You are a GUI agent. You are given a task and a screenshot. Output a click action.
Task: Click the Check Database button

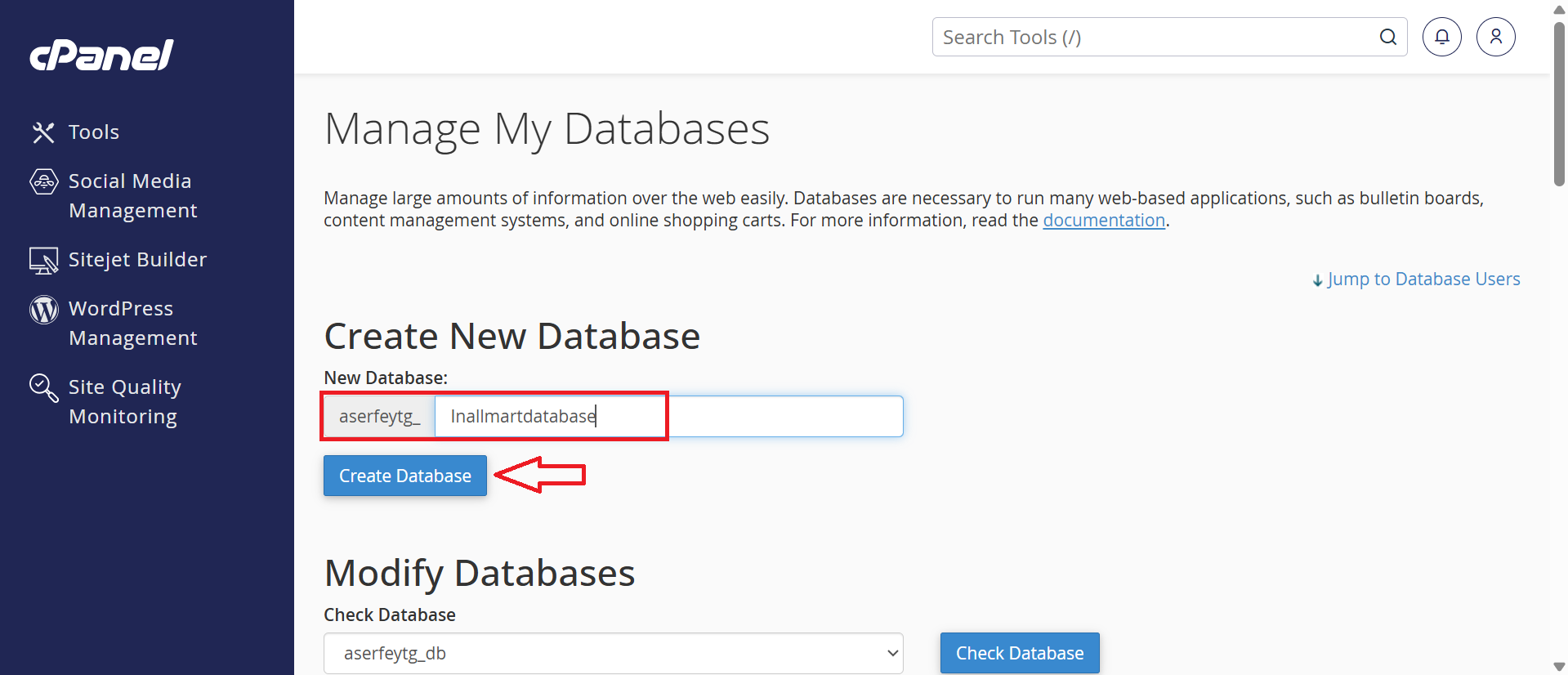[x=1020, y=654]
